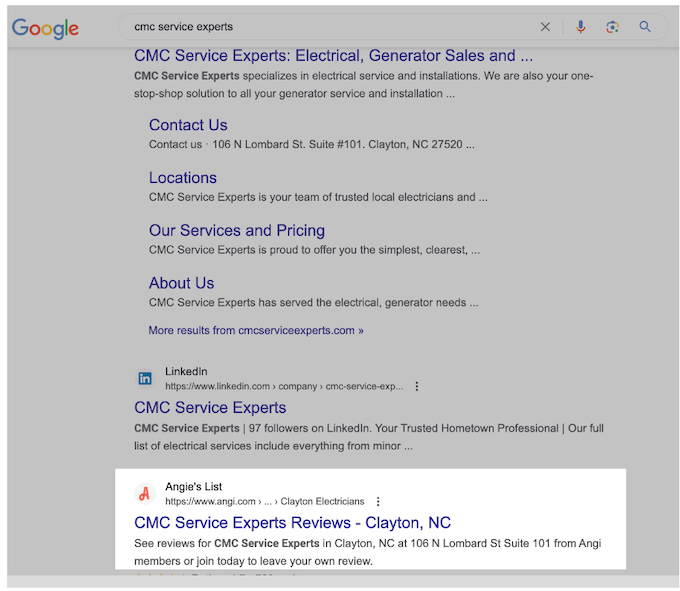Show more results from cmcserviceexperts.com
The image size is (680, 591).
(256, 330)
